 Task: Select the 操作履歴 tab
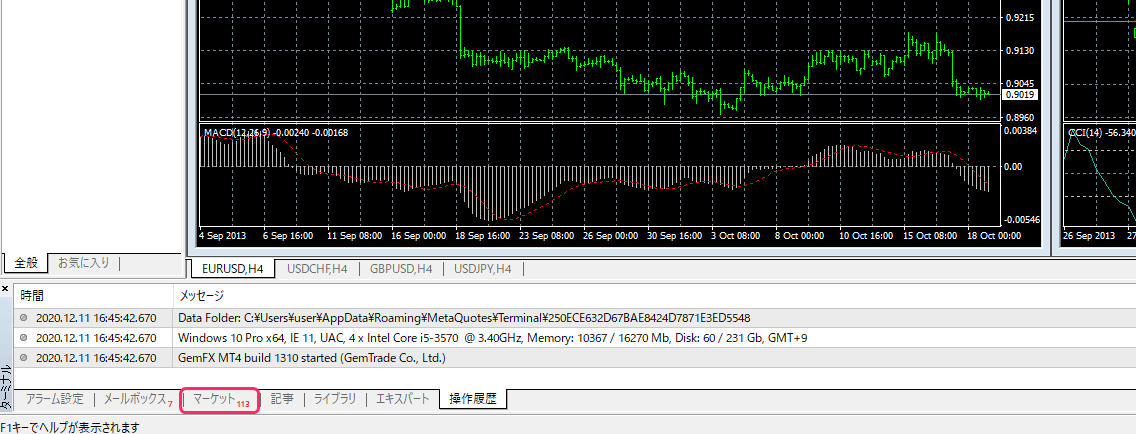(x=474, y=399)
